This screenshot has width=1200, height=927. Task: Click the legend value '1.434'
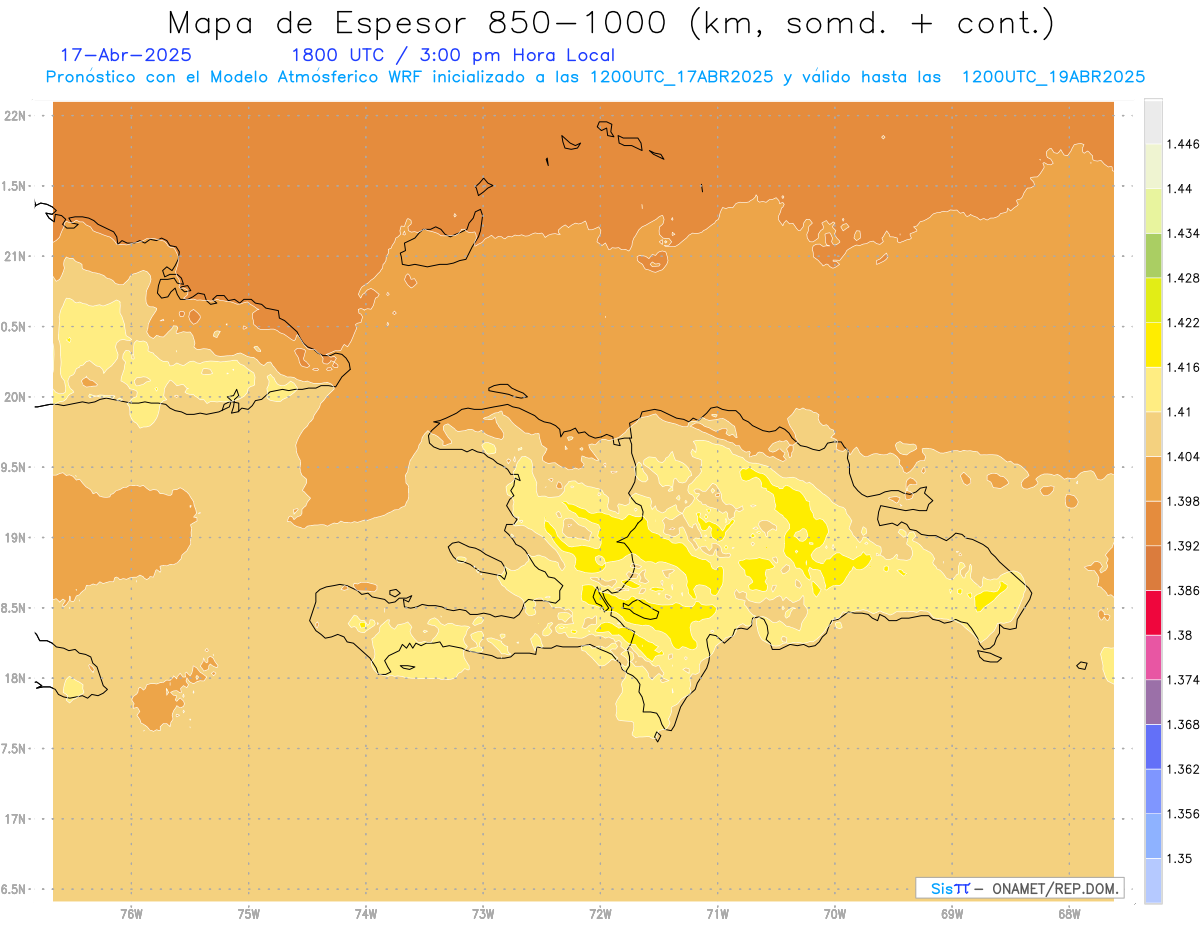[x=1185, y=233]
